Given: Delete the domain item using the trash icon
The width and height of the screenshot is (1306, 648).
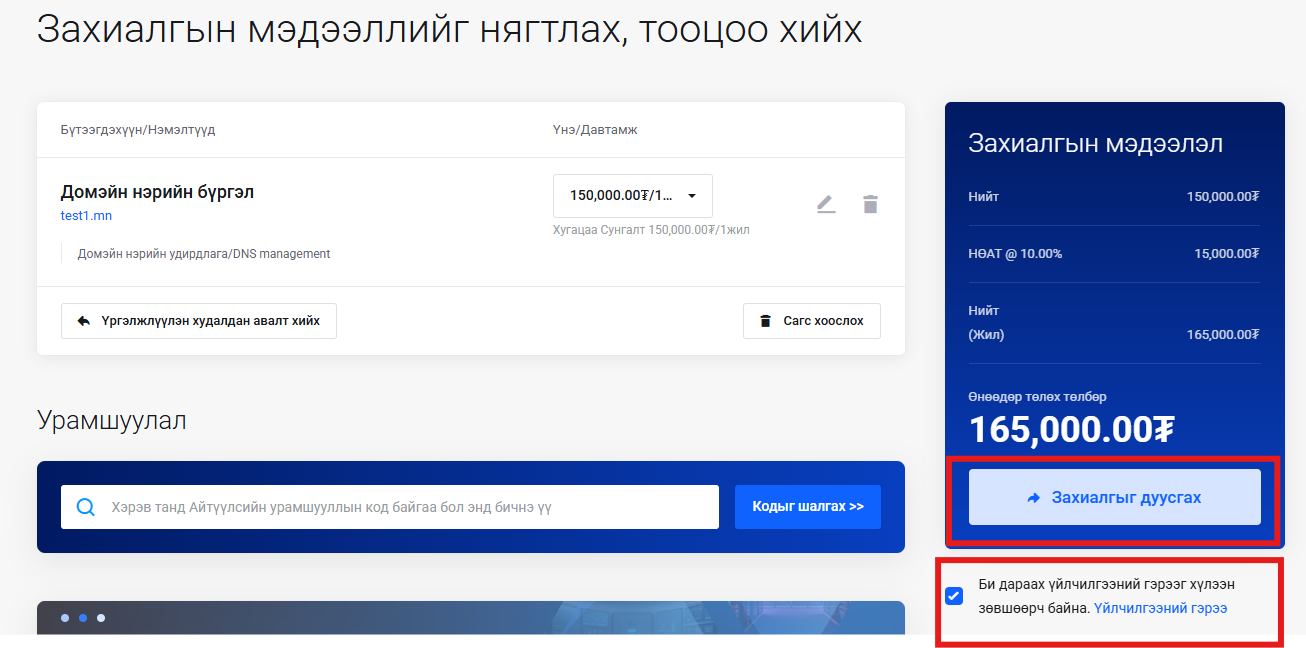Looking at the screenshot, I should coord(870,205).
